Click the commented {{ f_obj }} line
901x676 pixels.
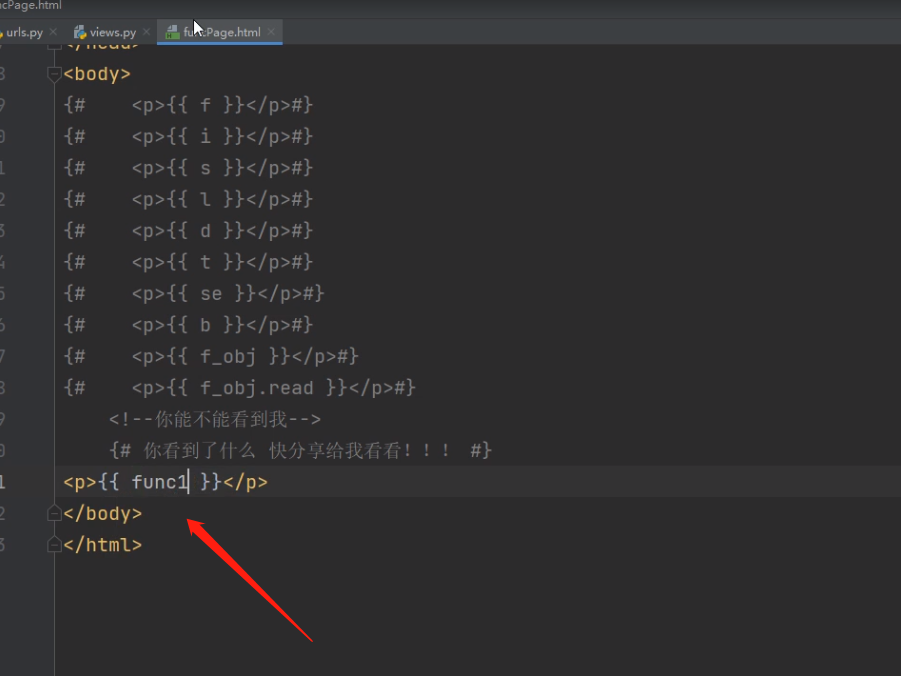211,356
